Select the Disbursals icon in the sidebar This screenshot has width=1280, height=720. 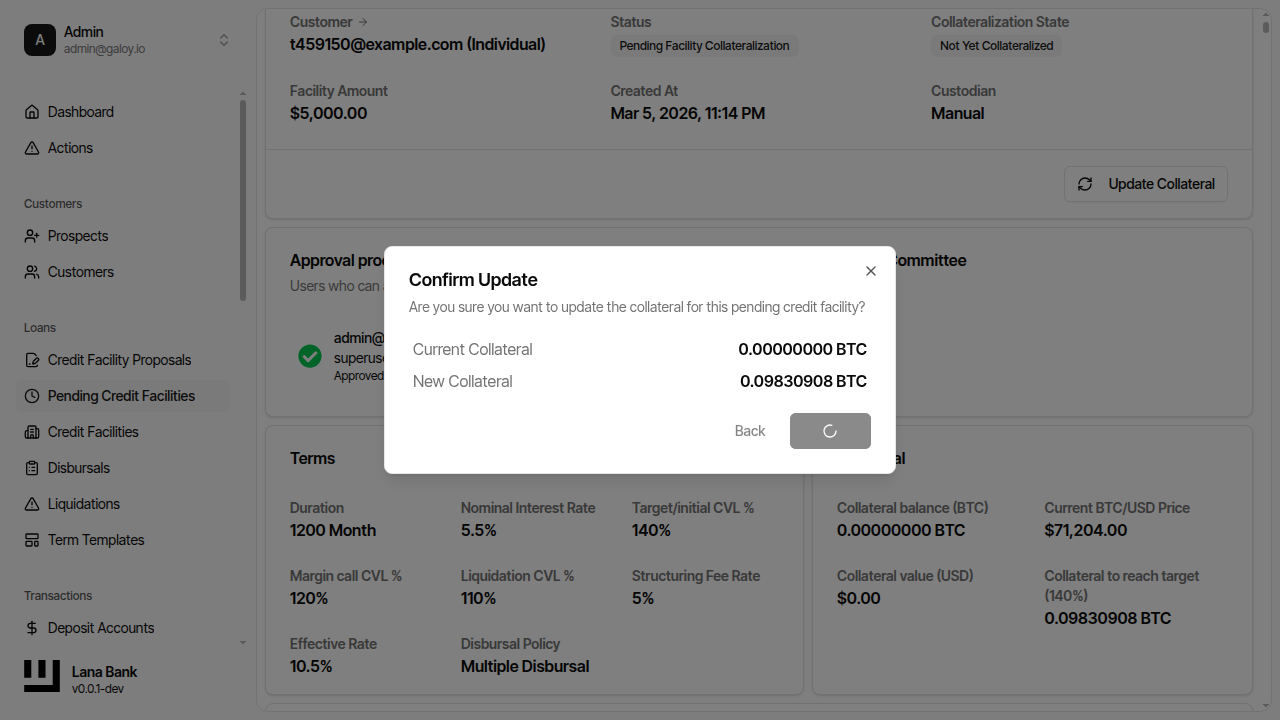(x=31, y=467)
